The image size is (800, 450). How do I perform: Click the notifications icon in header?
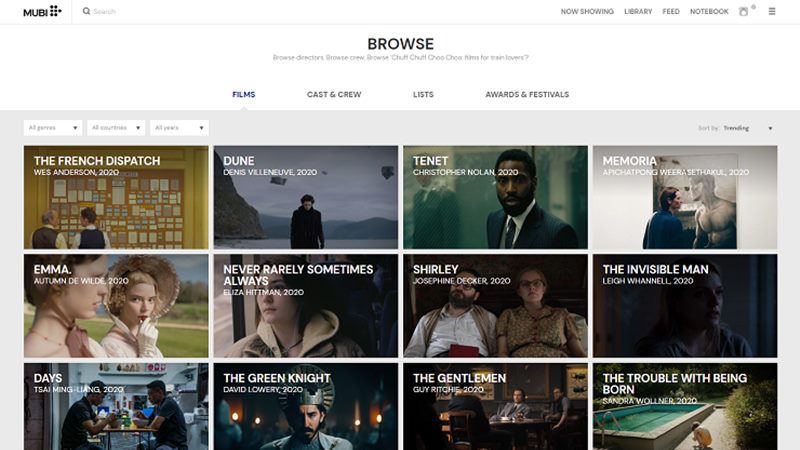[x=744, y=11]
